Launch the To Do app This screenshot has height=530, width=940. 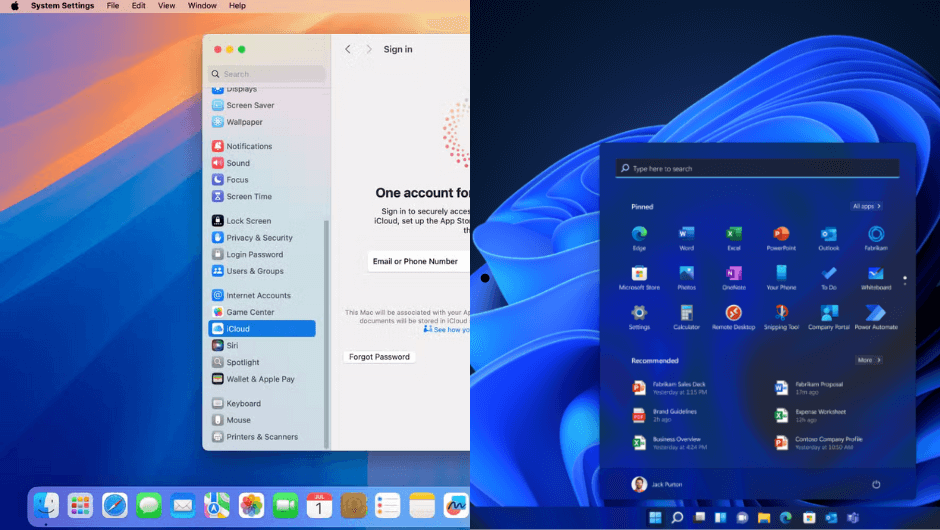[828, 278]
